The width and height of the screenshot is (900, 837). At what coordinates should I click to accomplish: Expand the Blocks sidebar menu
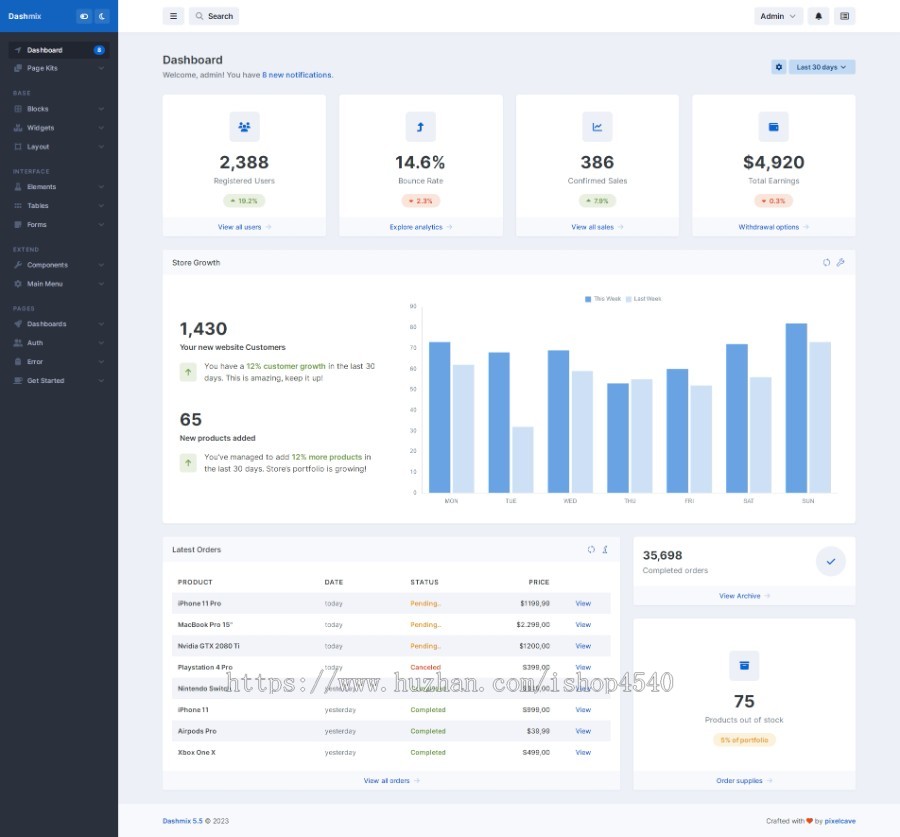[59, 108]
